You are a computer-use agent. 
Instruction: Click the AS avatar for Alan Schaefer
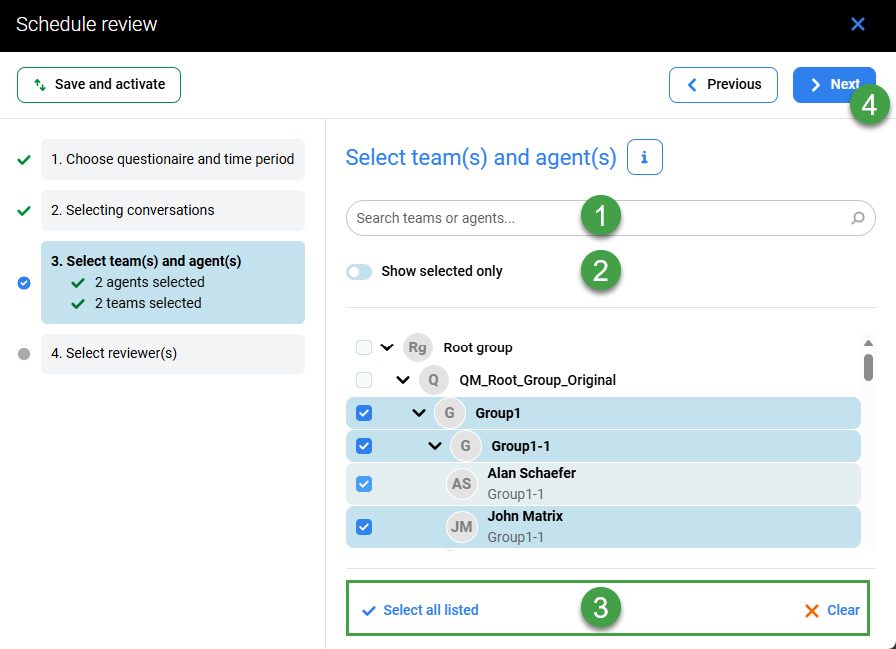point(461,484)
